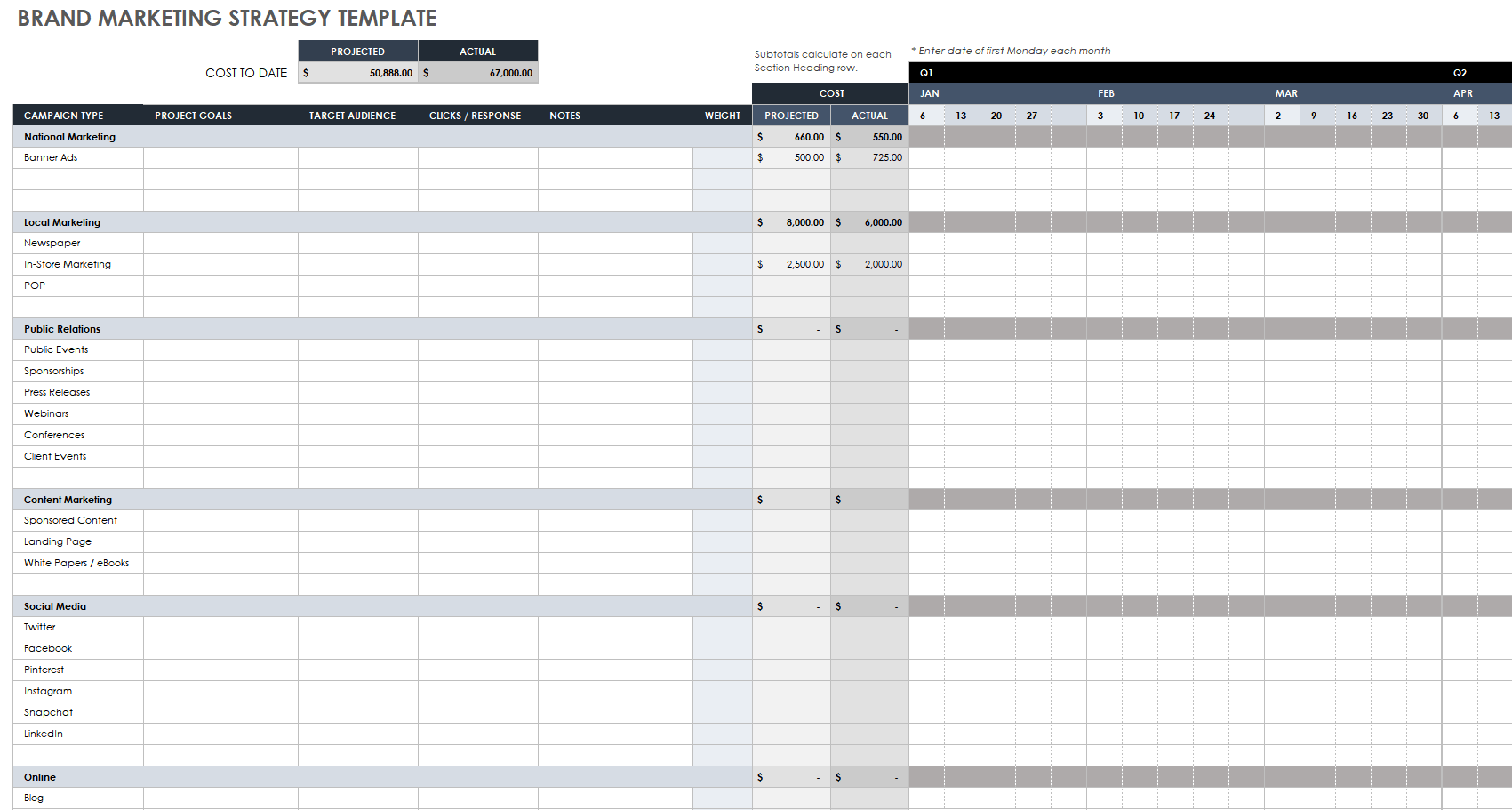Select the Brand Marketing Strategy Template title
The width and height of the screenshot is (1512, 810).
[227, 18]
